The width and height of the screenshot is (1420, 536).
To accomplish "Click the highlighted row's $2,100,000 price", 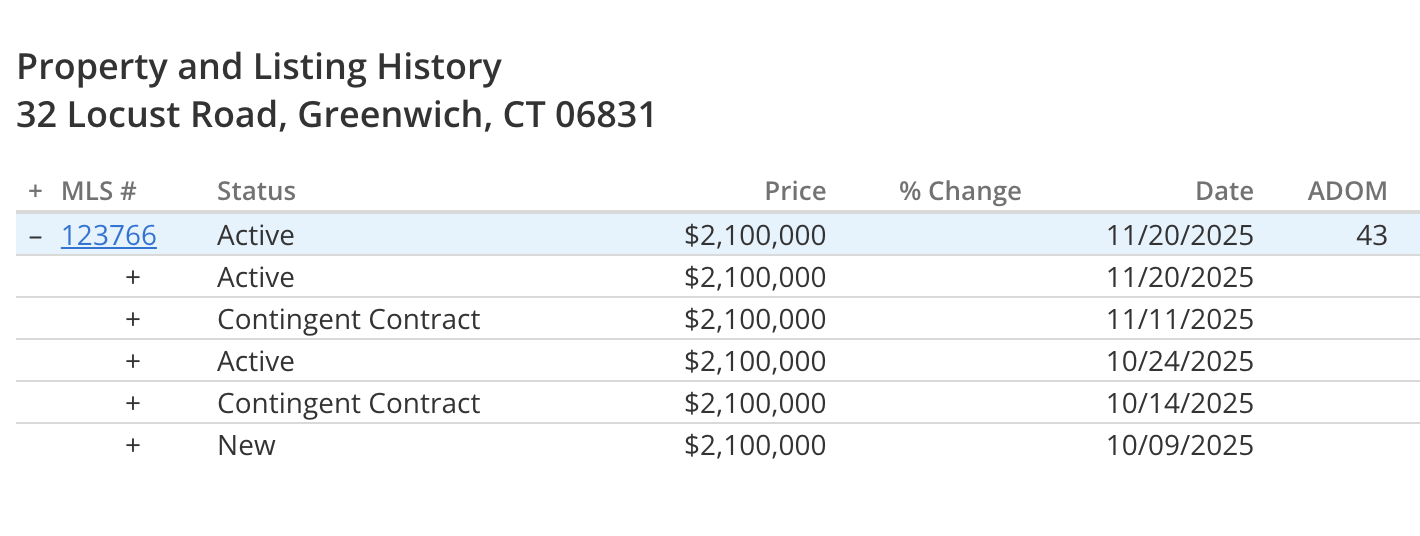I will 756,235.
